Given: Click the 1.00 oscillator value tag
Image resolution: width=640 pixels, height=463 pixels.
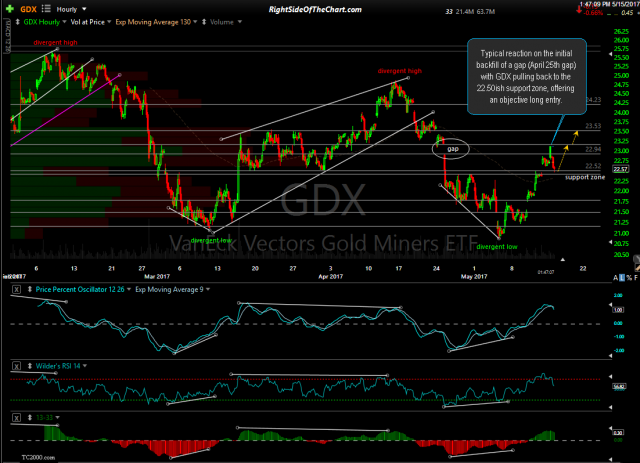Looking at the screenshot, I should pos(618,310).
